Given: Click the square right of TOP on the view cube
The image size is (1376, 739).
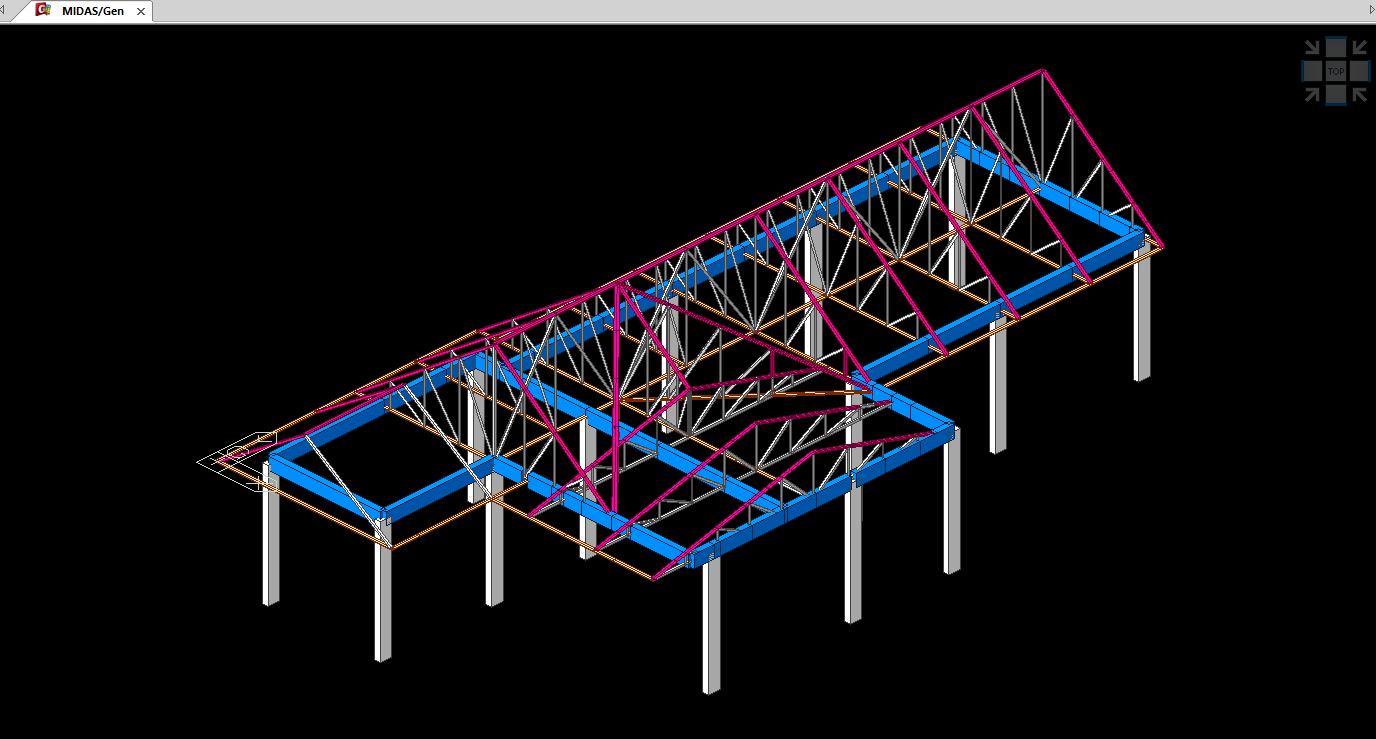Looking at the screenshot, I should pyautogui.click(x=1360, y=71).
